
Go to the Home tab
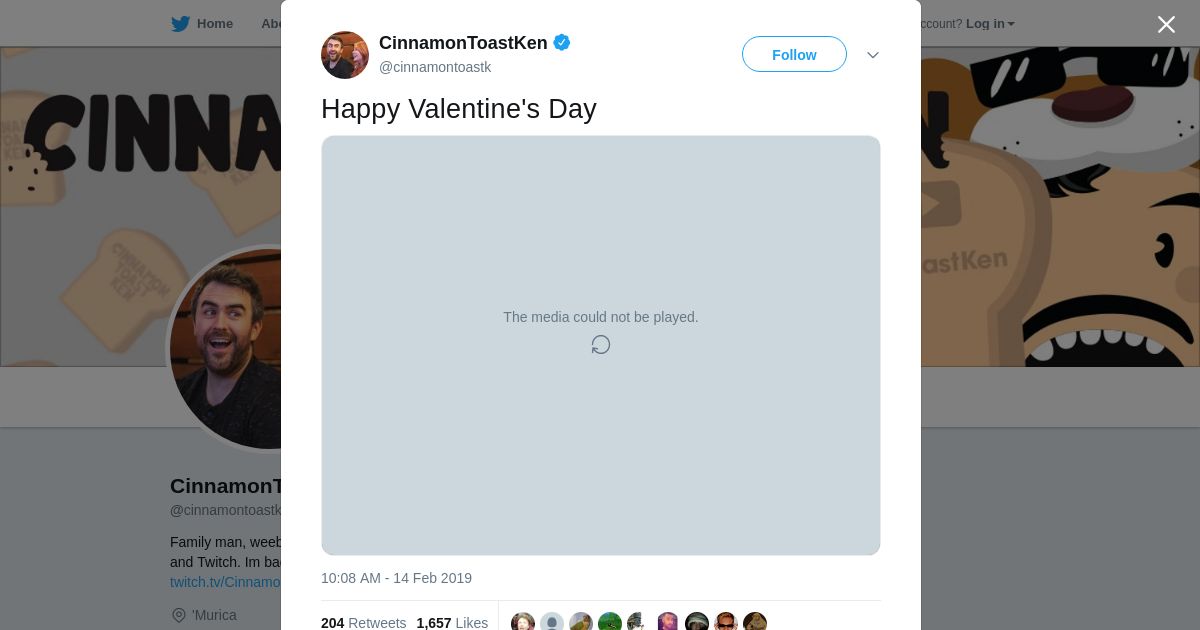[x=215, y=24]
